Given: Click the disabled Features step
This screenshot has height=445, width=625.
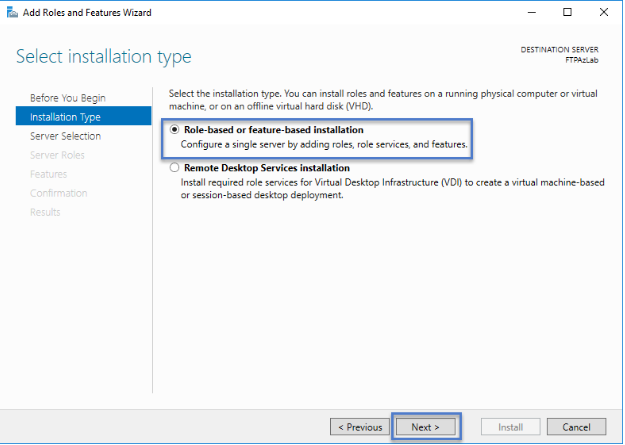Looking at the screenshot, I should point(49,174).
